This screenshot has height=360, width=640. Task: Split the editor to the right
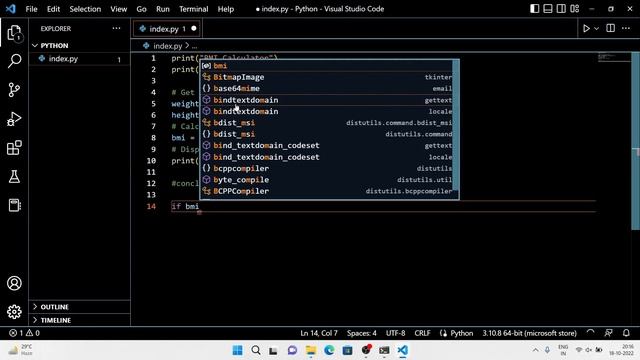click(x=611, y=28)
